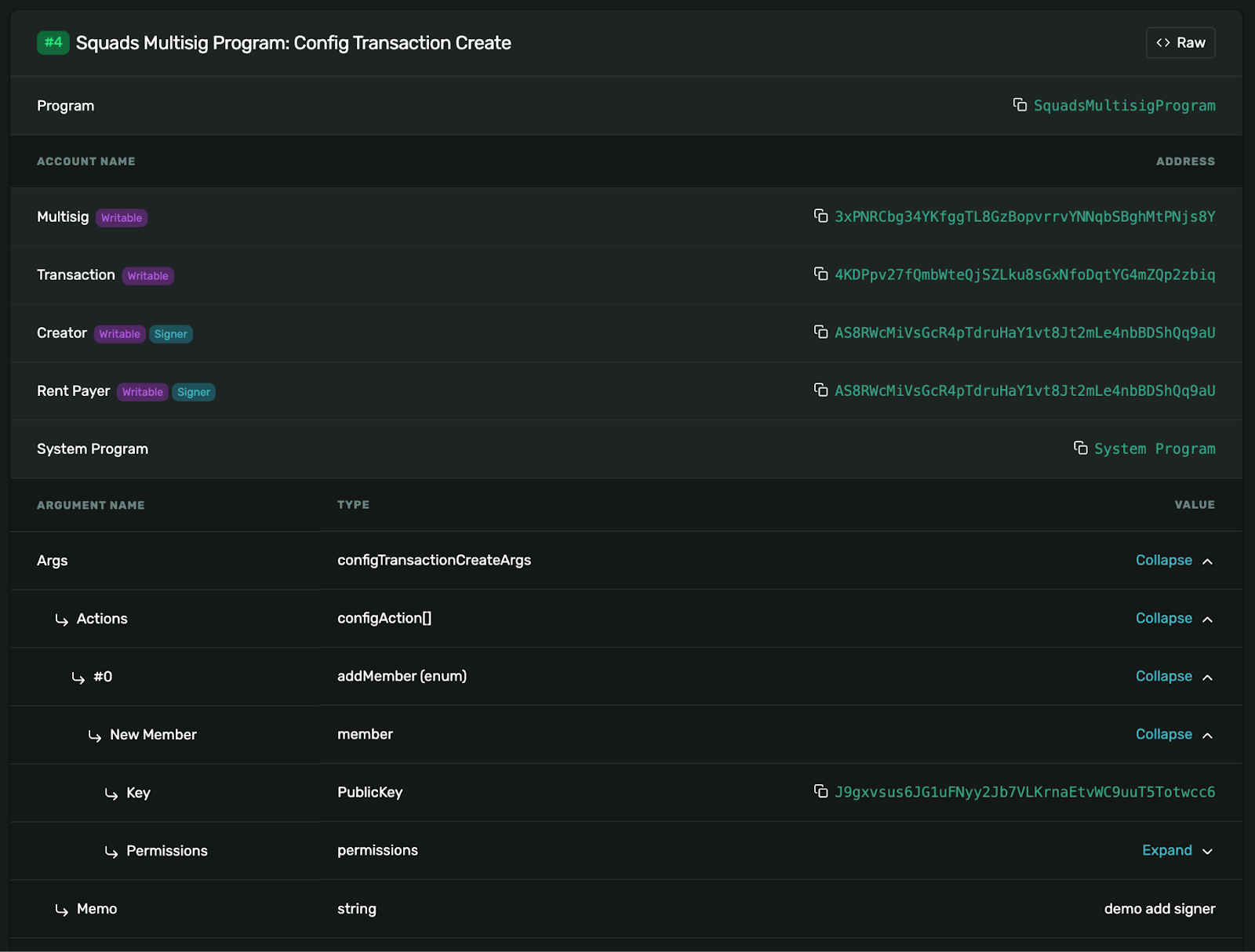
Task: Copy the Transaction account address
Action: click(x=820, y=274)
